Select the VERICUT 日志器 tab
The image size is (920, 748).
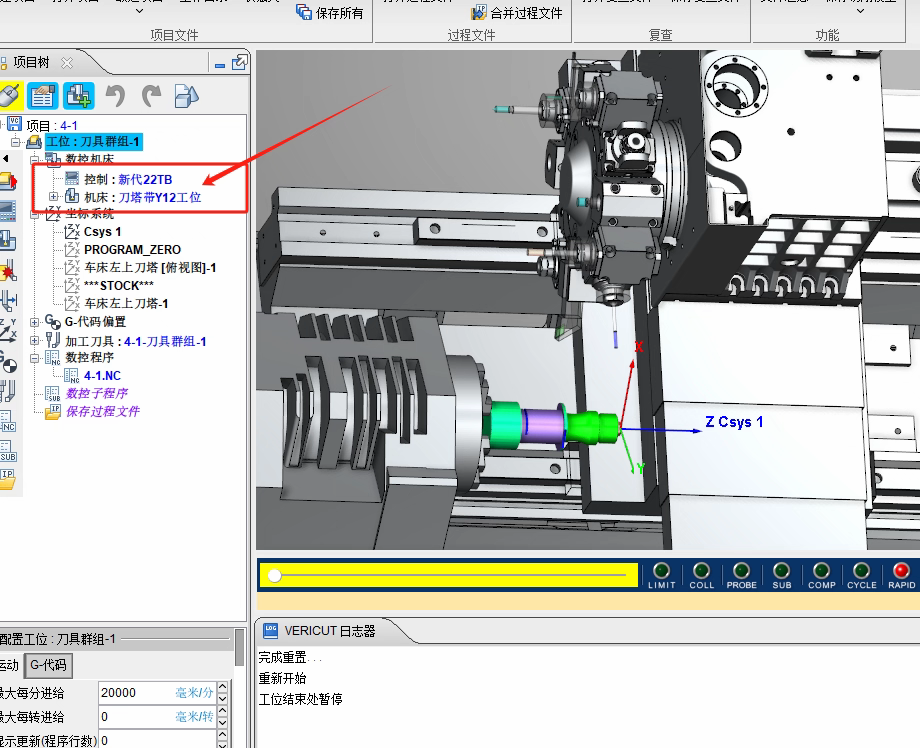pyautogui.click(x=329, y=631)
